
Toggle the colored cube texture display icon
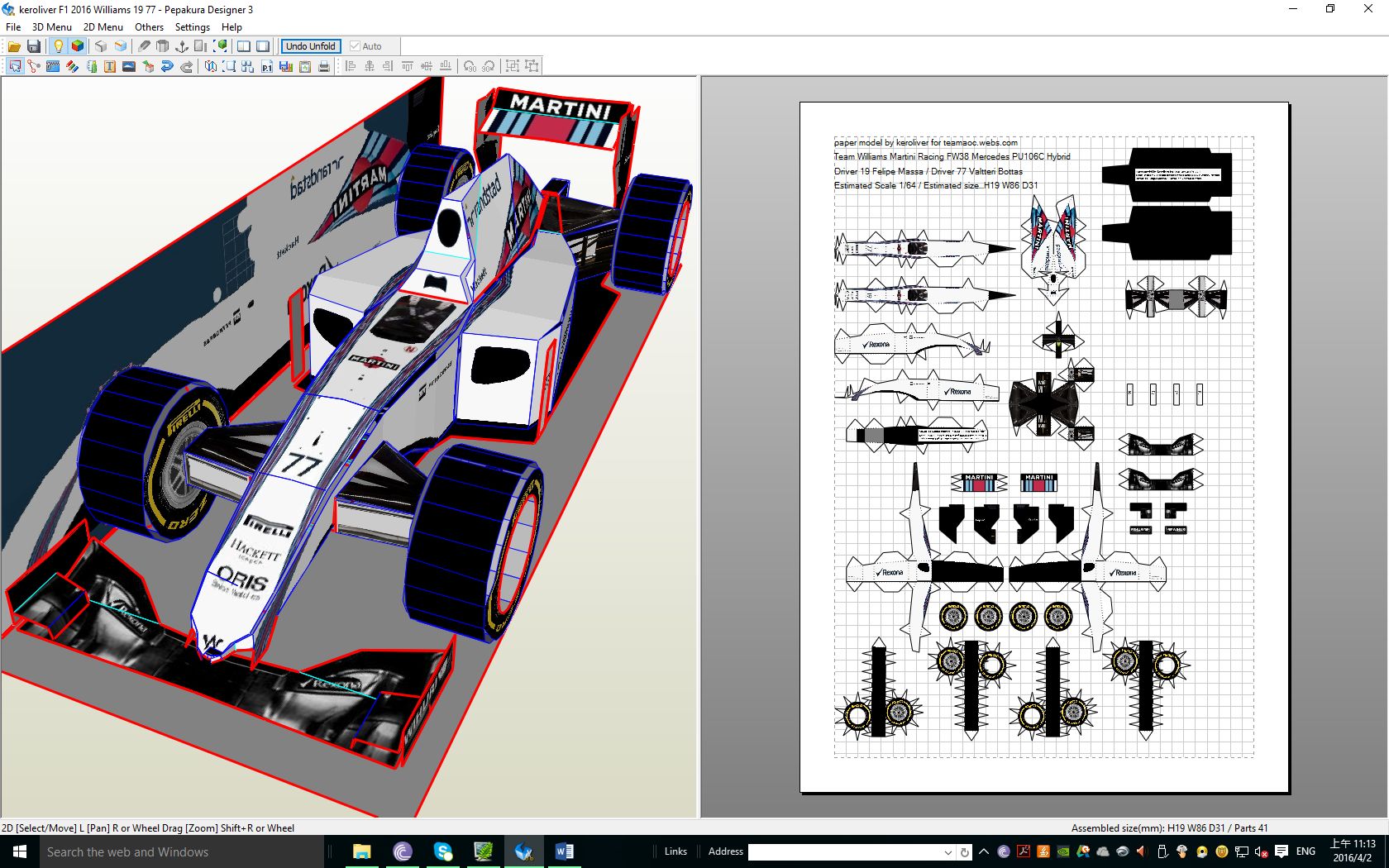(x=78, y=46)
